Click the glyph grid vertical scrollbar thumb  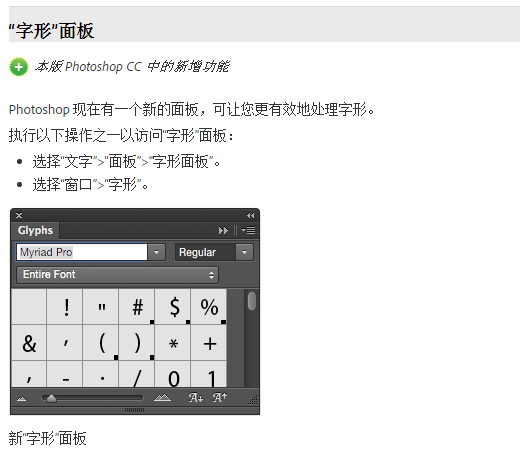[x=252, y=301]
